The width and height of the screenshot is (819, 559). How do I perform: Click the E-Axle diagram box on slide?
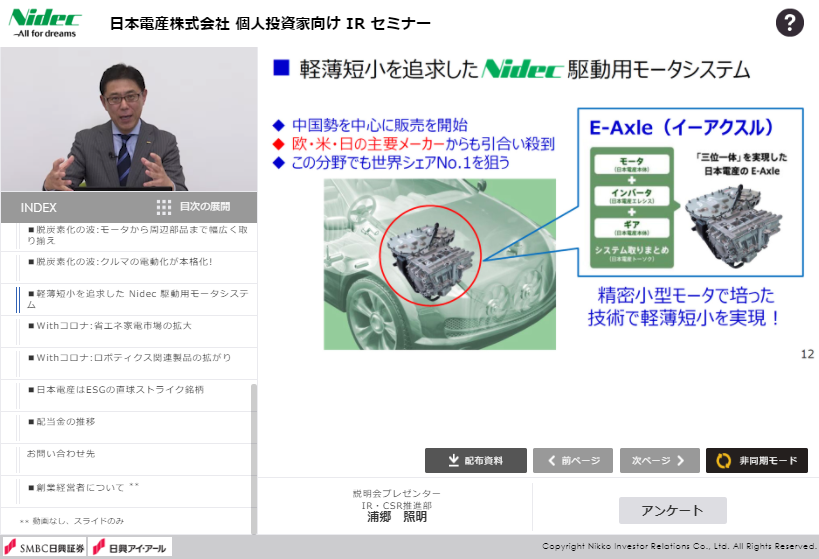[690, 192]
